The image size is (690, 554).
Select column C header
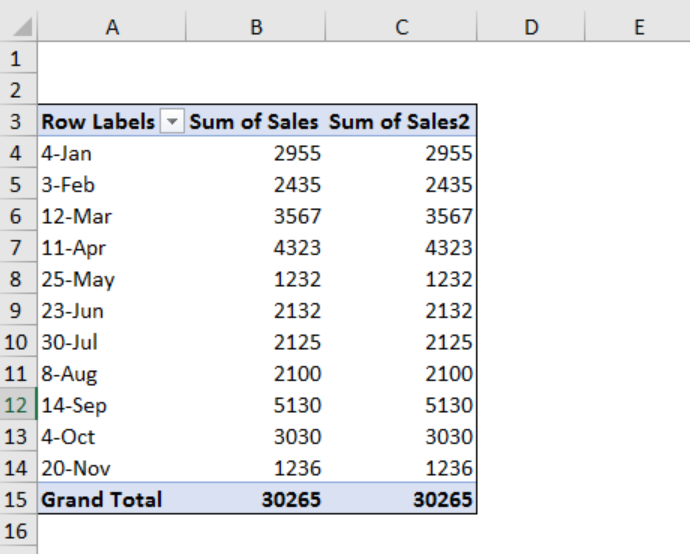tap(401, 26)
